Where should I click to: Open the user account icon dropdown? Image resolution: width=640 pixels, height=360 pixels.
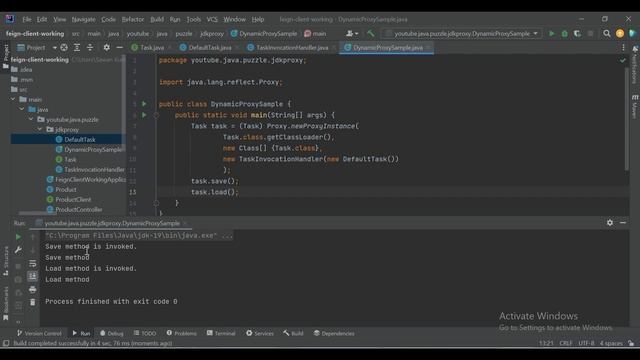point(351,33)
